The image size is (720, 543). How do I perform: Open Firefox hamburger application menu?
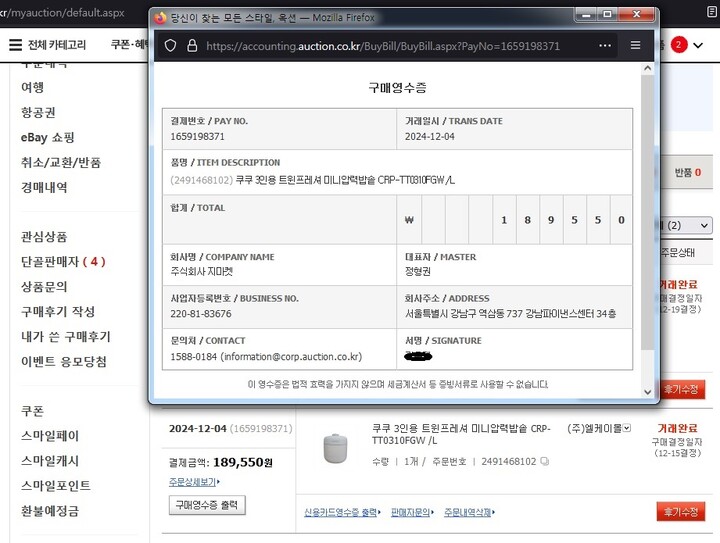pos(636,45)
